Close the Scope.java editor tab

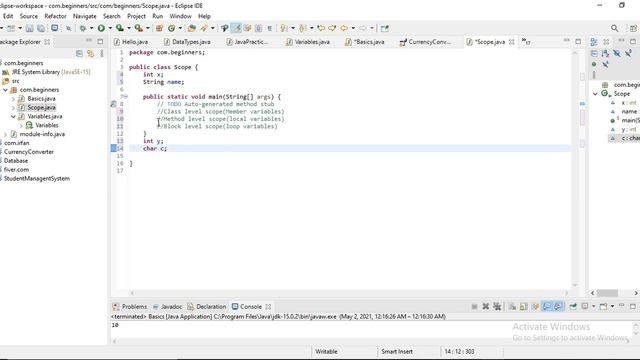(x=511, y=42)
